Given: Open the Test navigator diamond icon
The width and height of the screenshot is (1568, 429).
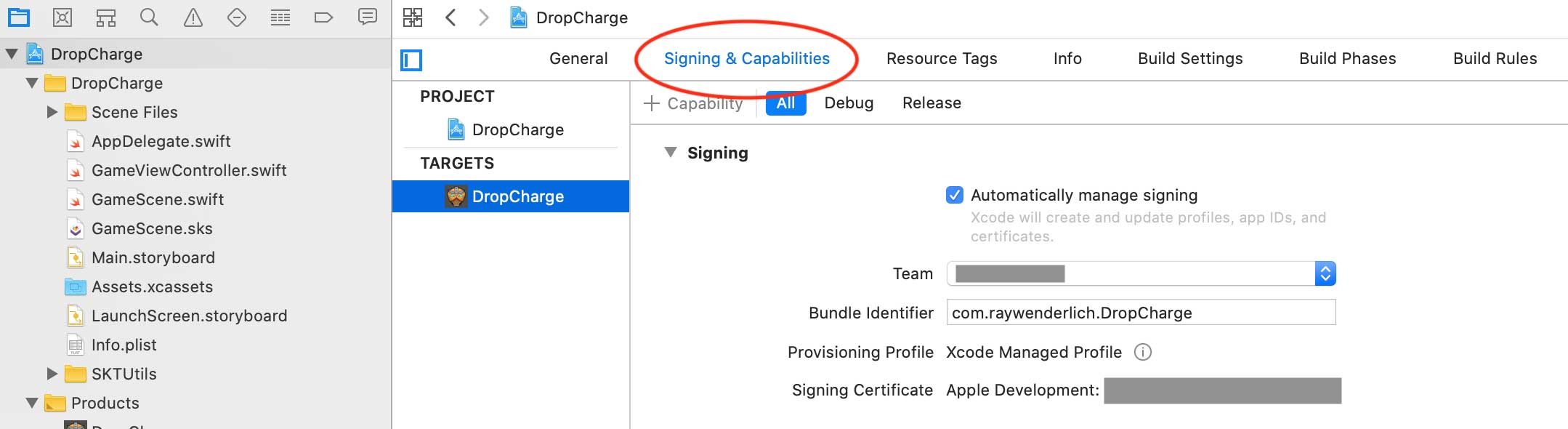Looking at the screenshot, I should [x=237, y=17].
